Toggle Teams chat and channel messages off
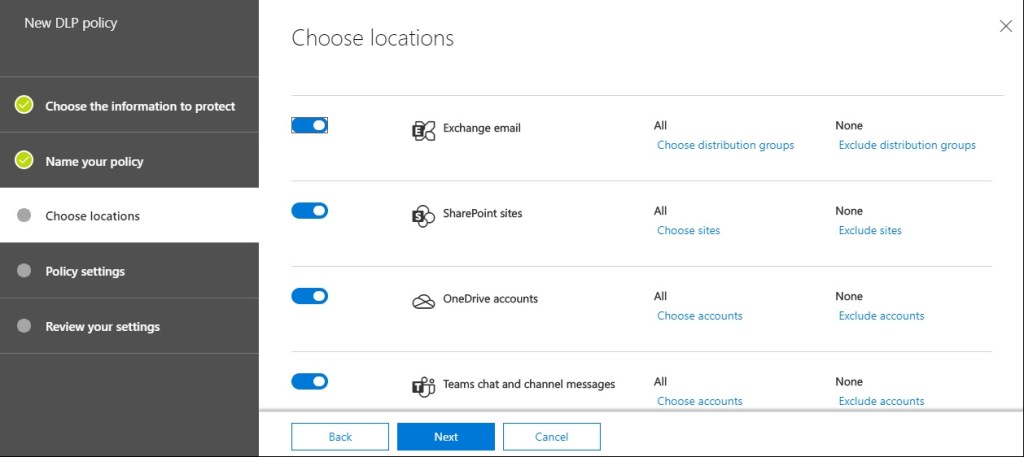This screenshot has height=457, width=1024. point(310,381)
